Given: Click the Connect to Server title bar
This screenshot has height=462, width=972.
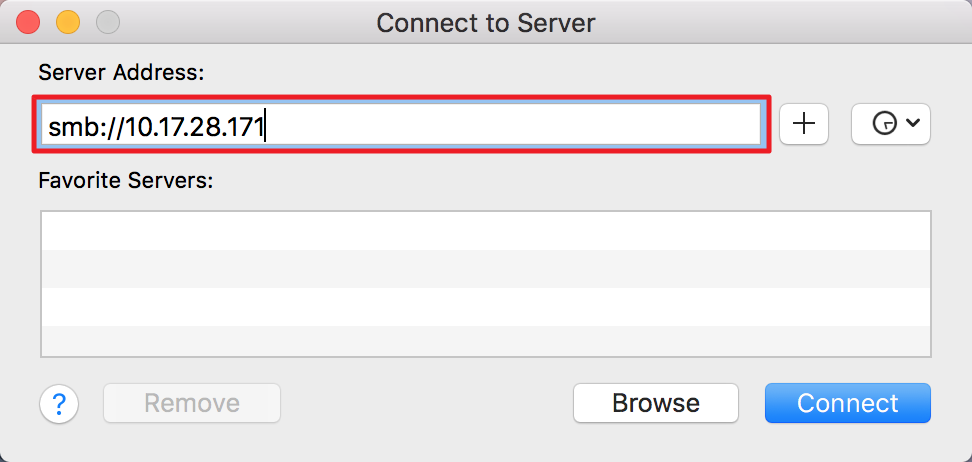Looking at the screenshot, I should 485,23.
